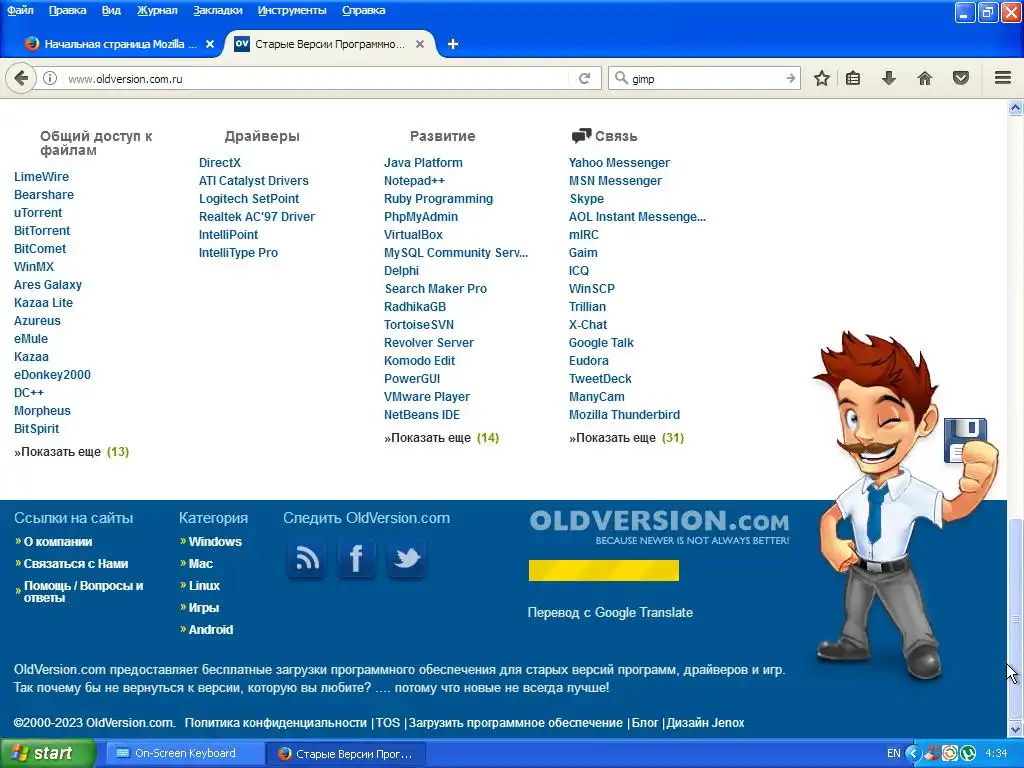
Task: Open DirectX drivers link
Action: point(219,163)
